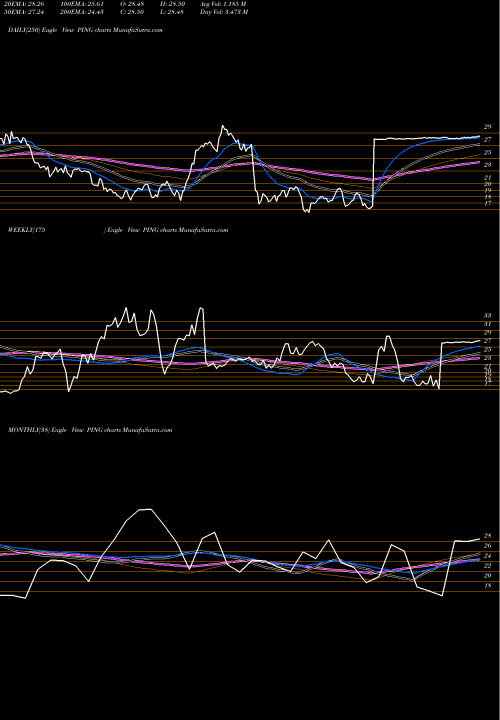Click the 26 label on the monthly chart axis
Image resolution: width=500 pixels, height=720 pixels.
(x=488, y=546)
